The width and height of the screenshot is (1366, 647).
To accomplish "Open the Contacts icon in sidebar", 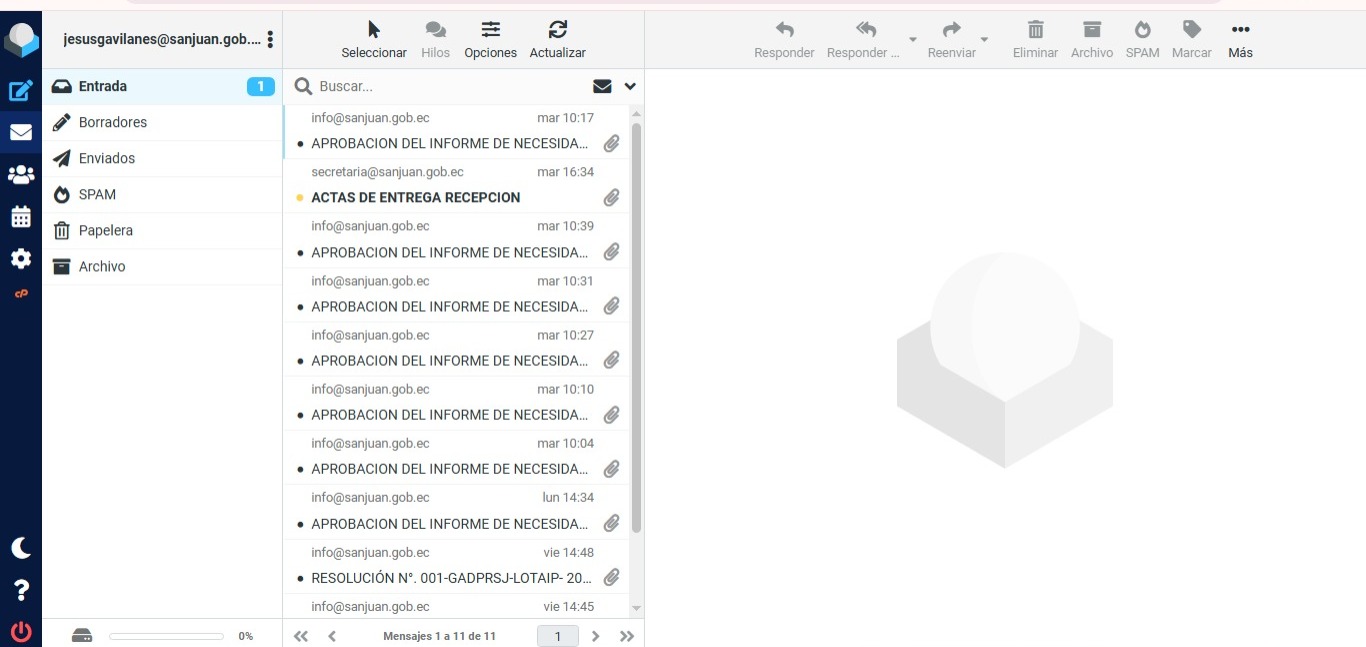I will click(20, 175).
